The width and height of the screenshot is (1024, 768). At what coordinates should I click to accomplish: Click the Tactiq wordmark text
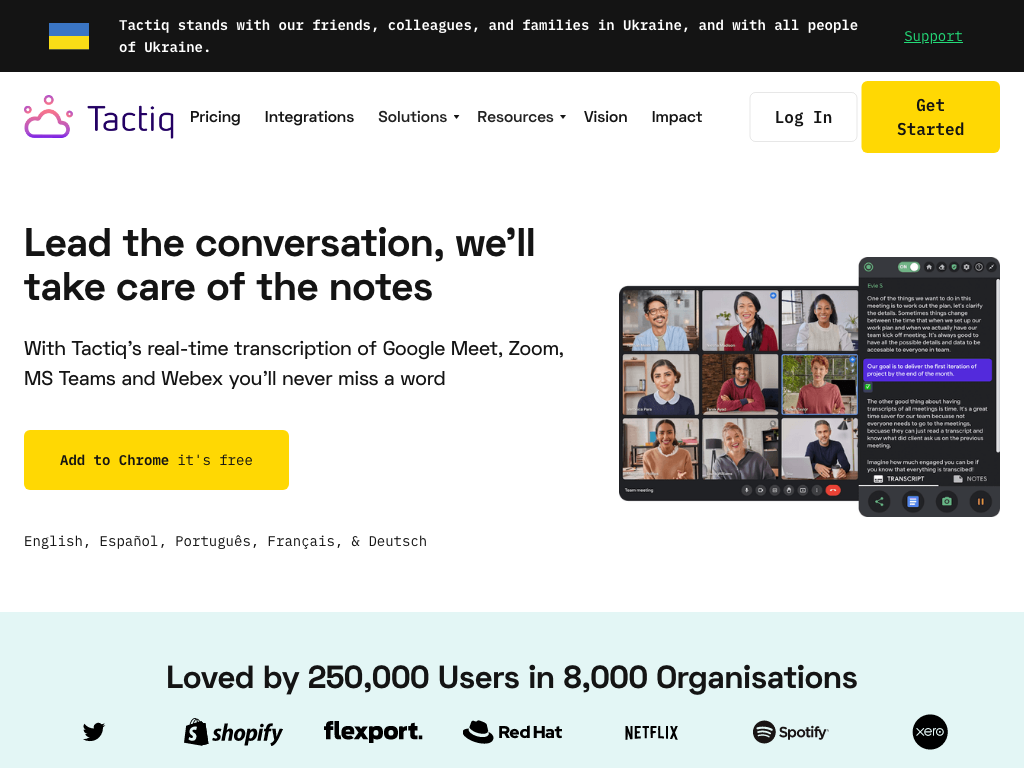[x=131, y=120]
